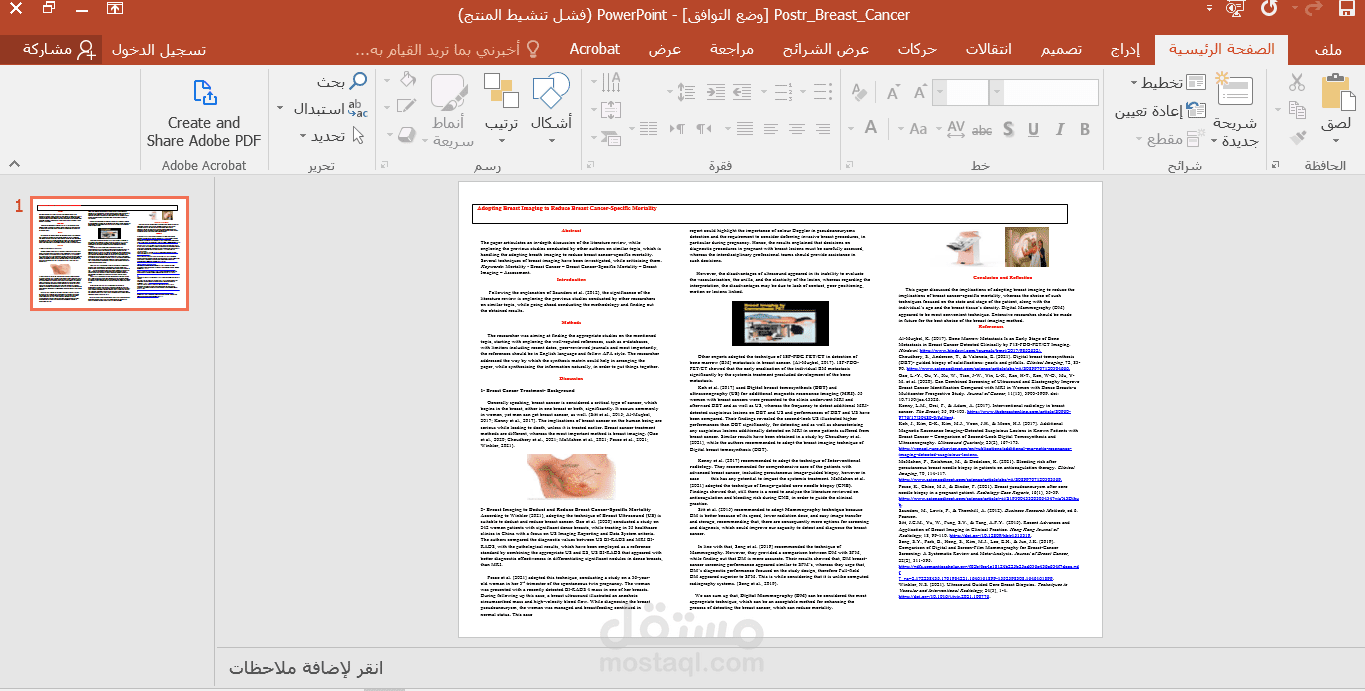Toggle Center paragraph alignment

[797, 128]
